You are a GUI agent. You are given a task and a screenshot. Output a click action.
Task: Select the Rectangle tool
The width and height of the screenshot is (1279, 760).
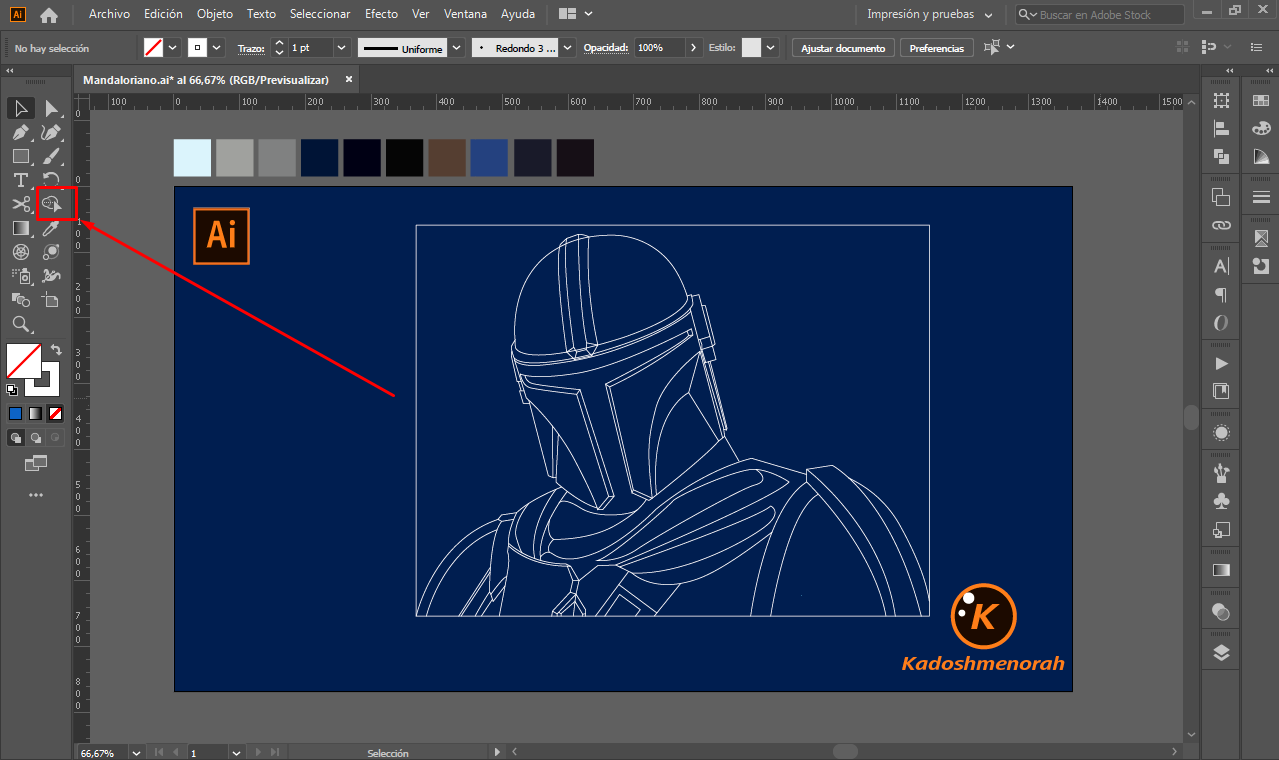(x=20, y=156)
